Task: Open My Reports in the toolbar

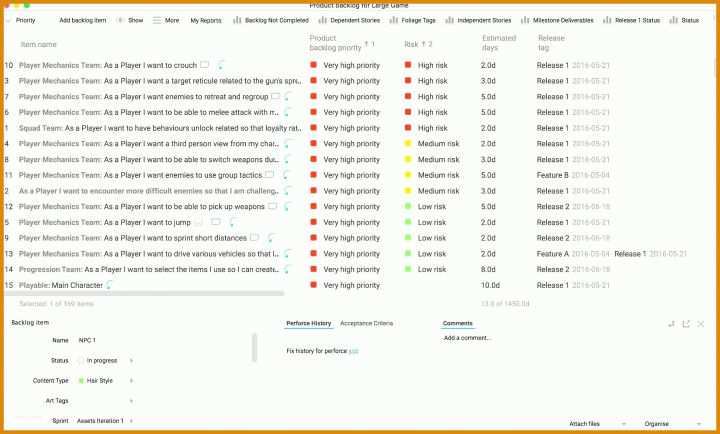Action: [206, 20]
